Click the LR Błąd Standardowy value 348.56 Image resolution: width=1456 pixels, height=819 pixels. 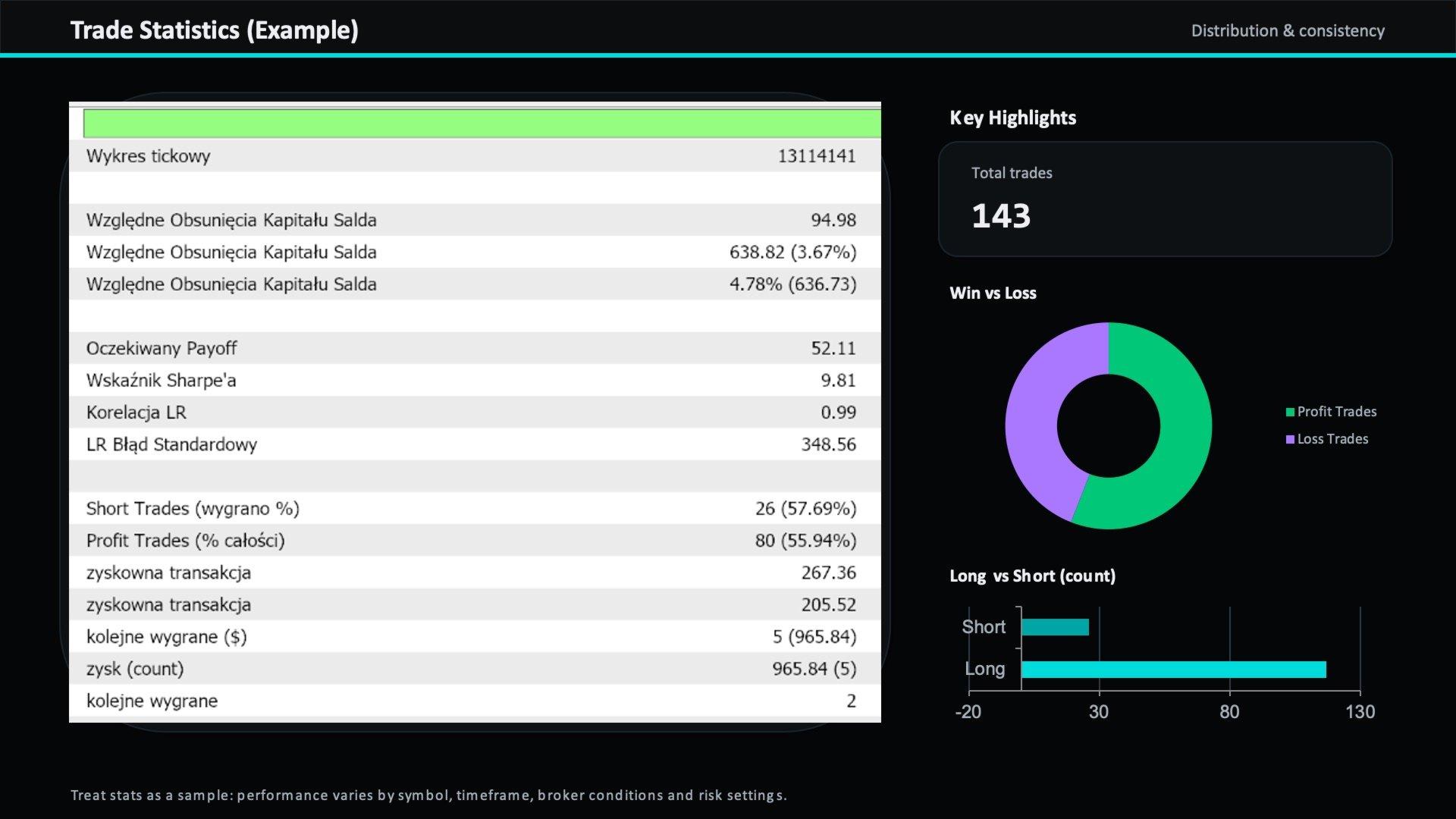[x=828, y=444]
